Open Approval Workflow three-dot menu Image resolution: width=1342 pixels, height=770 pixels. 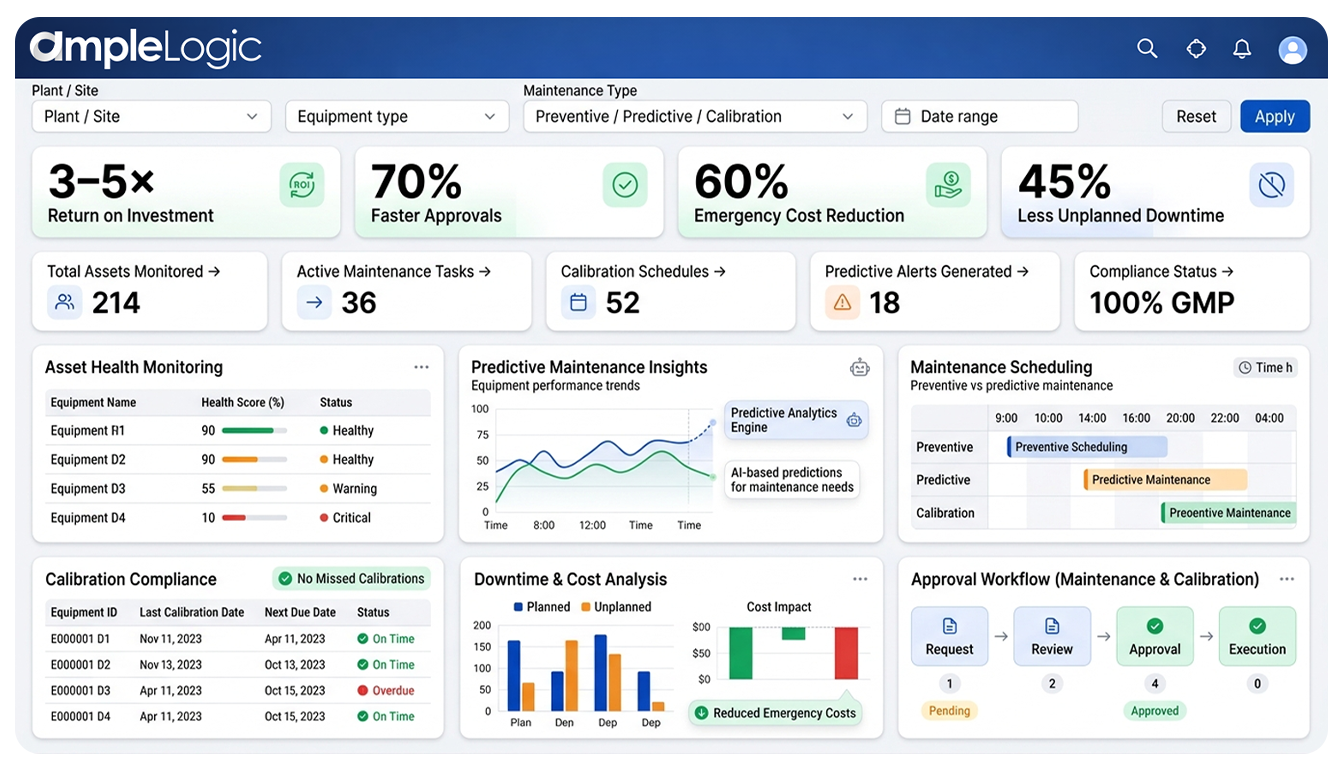[1286, 579]
